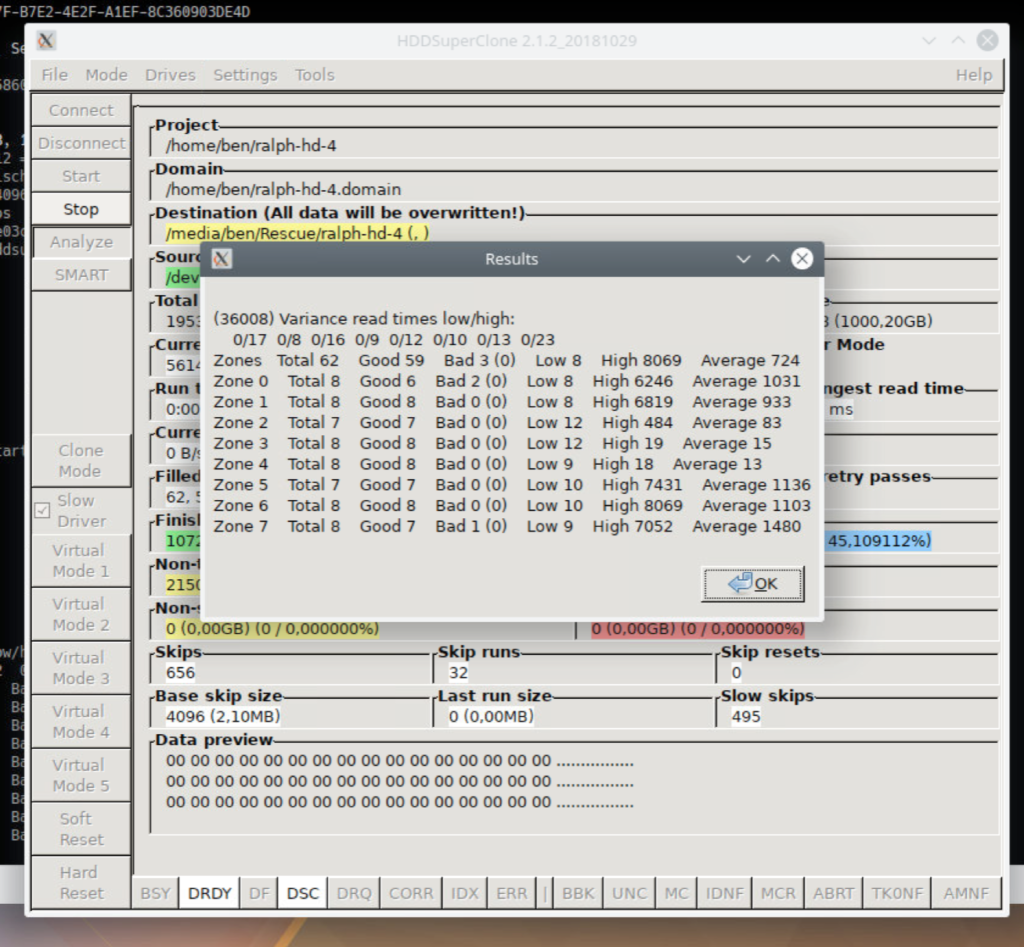Click Skips value 656
Image resolution: width=1024 pixels, height=947 pixels.
click(x=180, y=673)
